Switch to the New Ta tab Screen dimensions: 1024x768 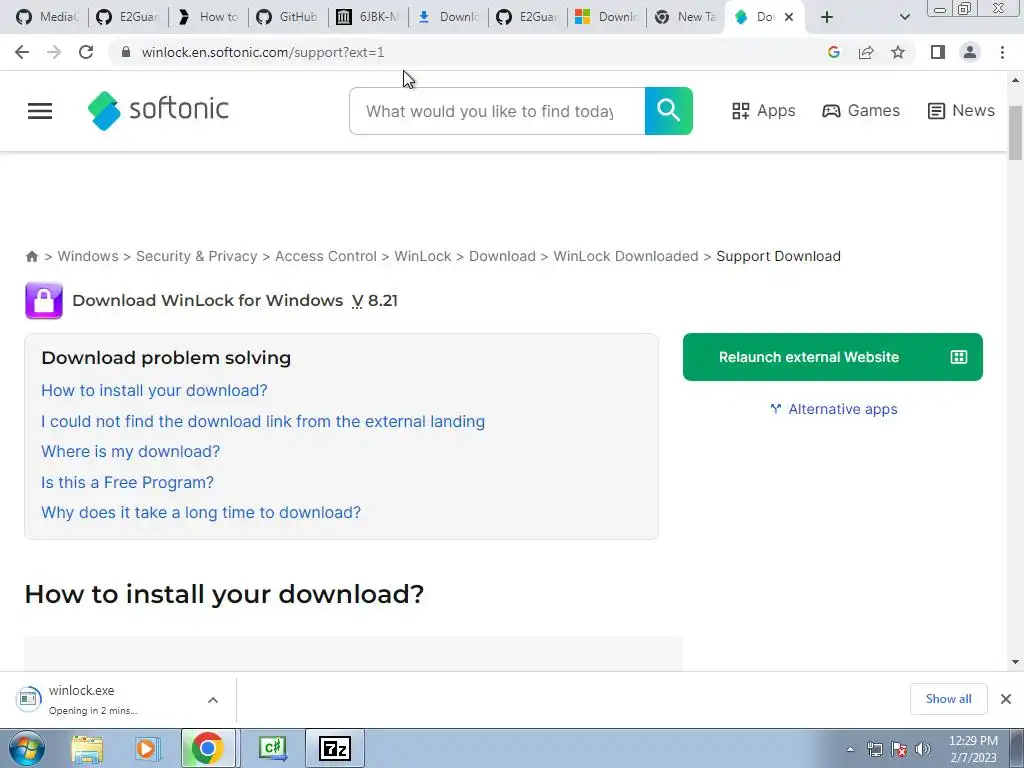(686, 17)
